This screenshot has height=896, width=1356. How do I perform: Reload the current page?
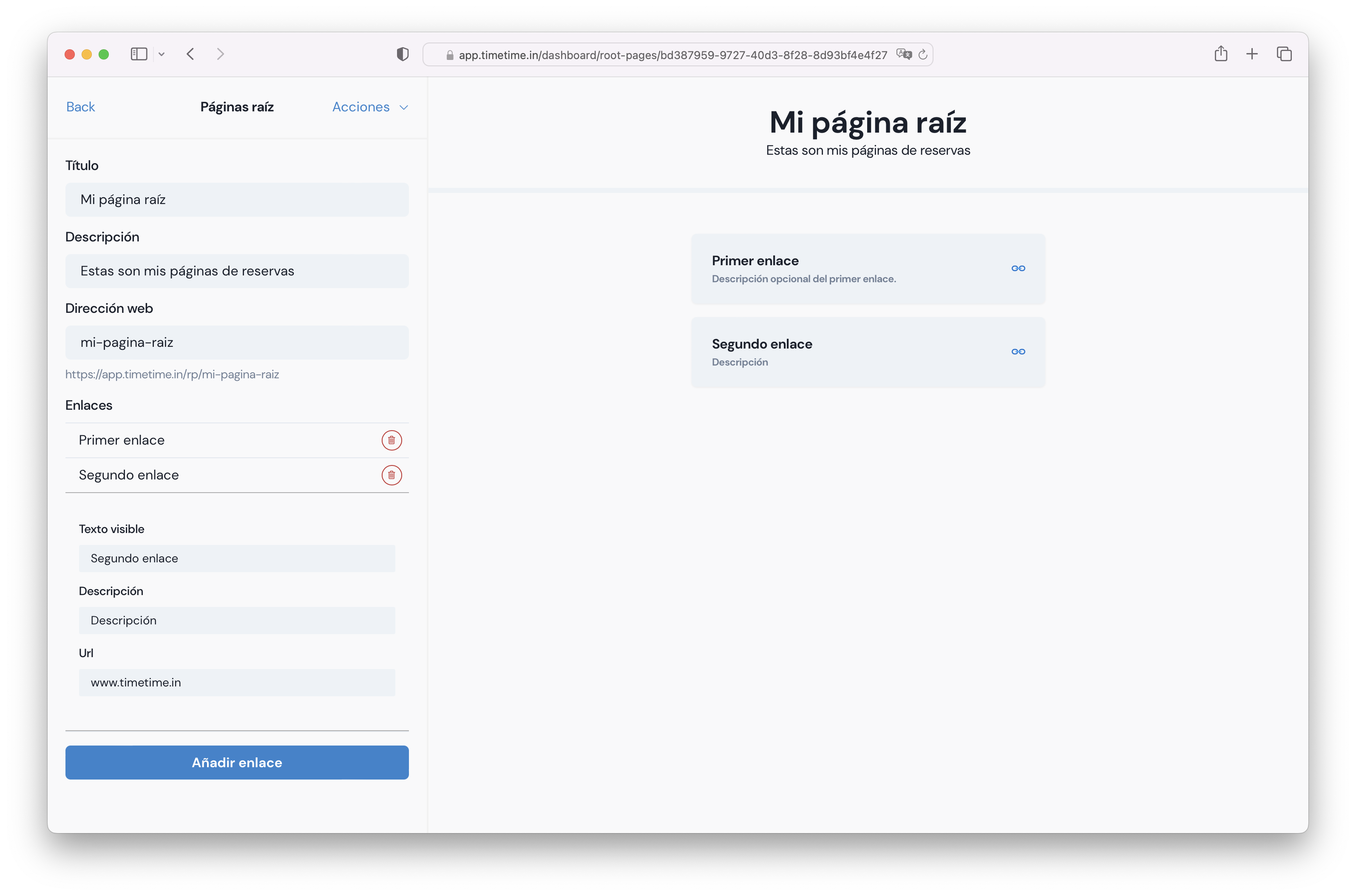(x=922, y=55)
